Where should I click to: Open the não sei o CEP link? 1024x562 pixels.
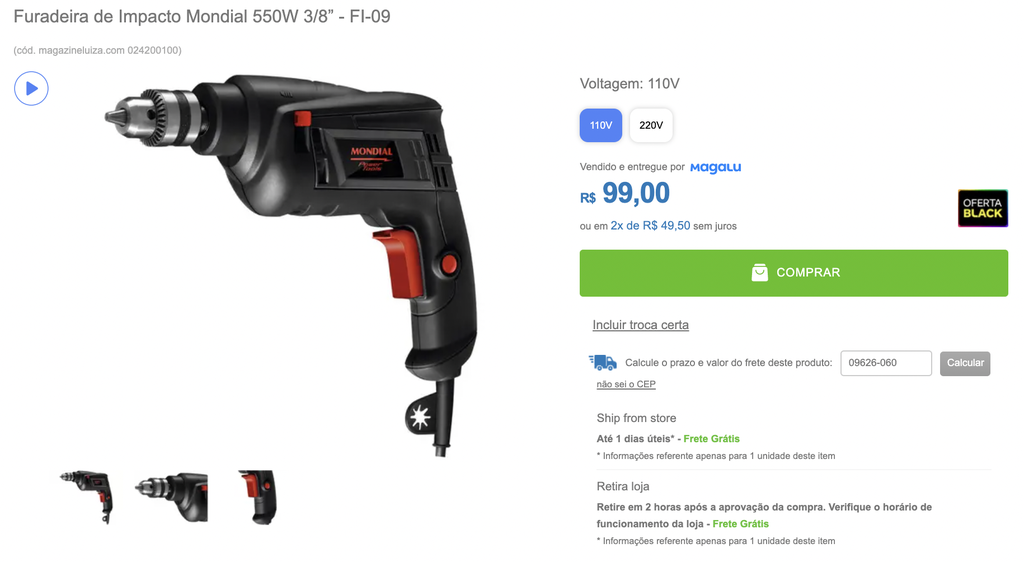(x=626, y=384)
